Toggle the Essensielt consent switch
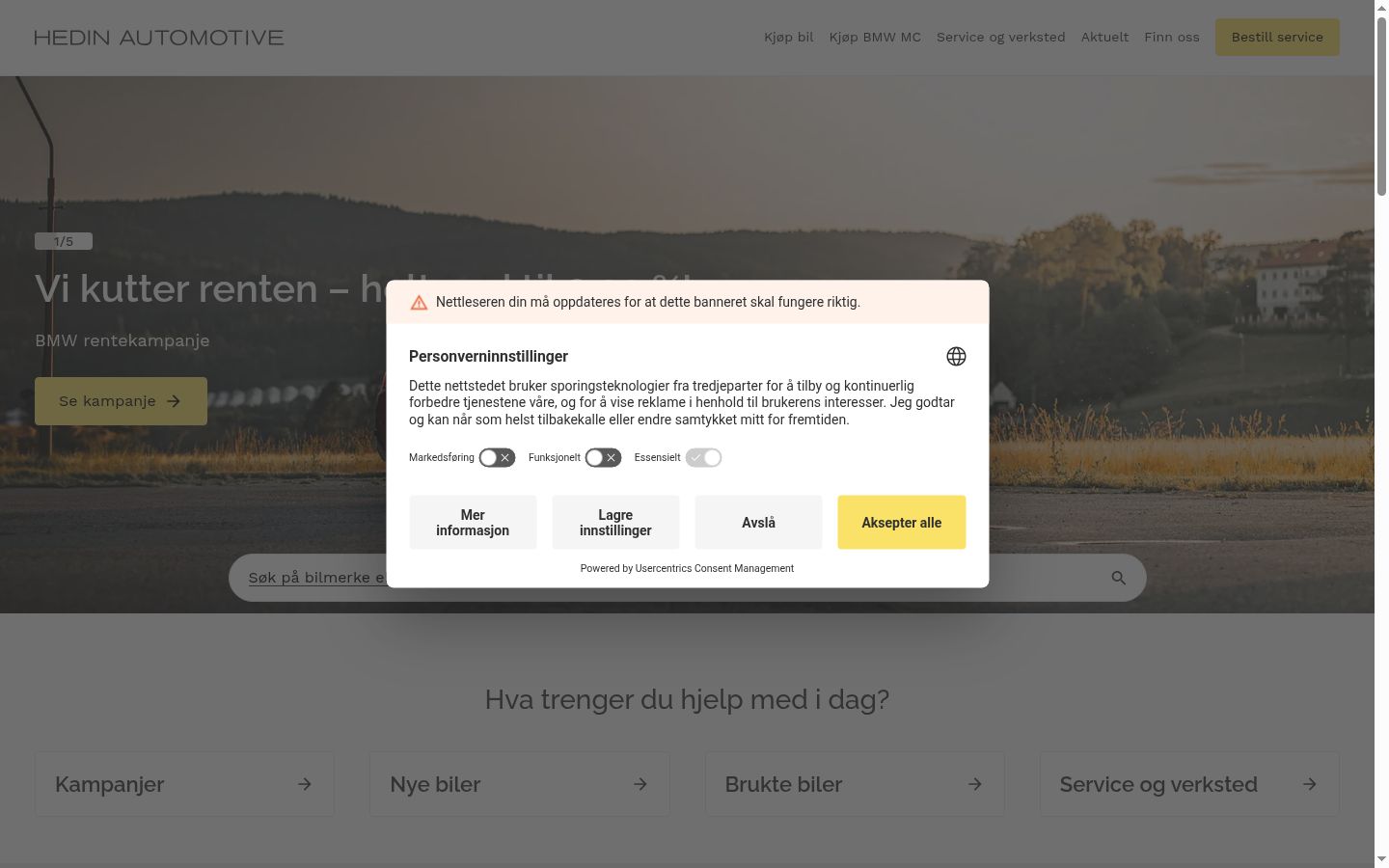Viewport: 1389px width, 868px height. click(704, 458)
